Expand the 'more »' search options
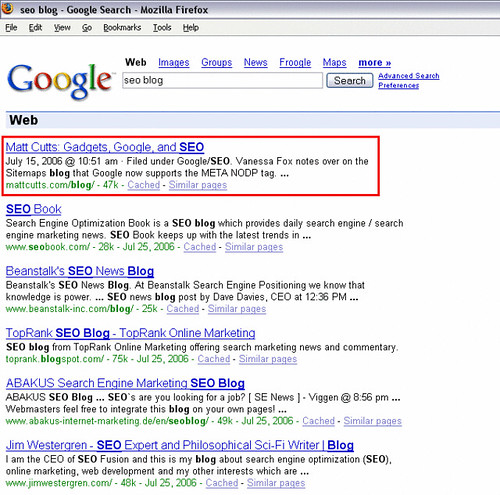Image resolution: width=500 pixels, height=495 pixels. [375, 63]
